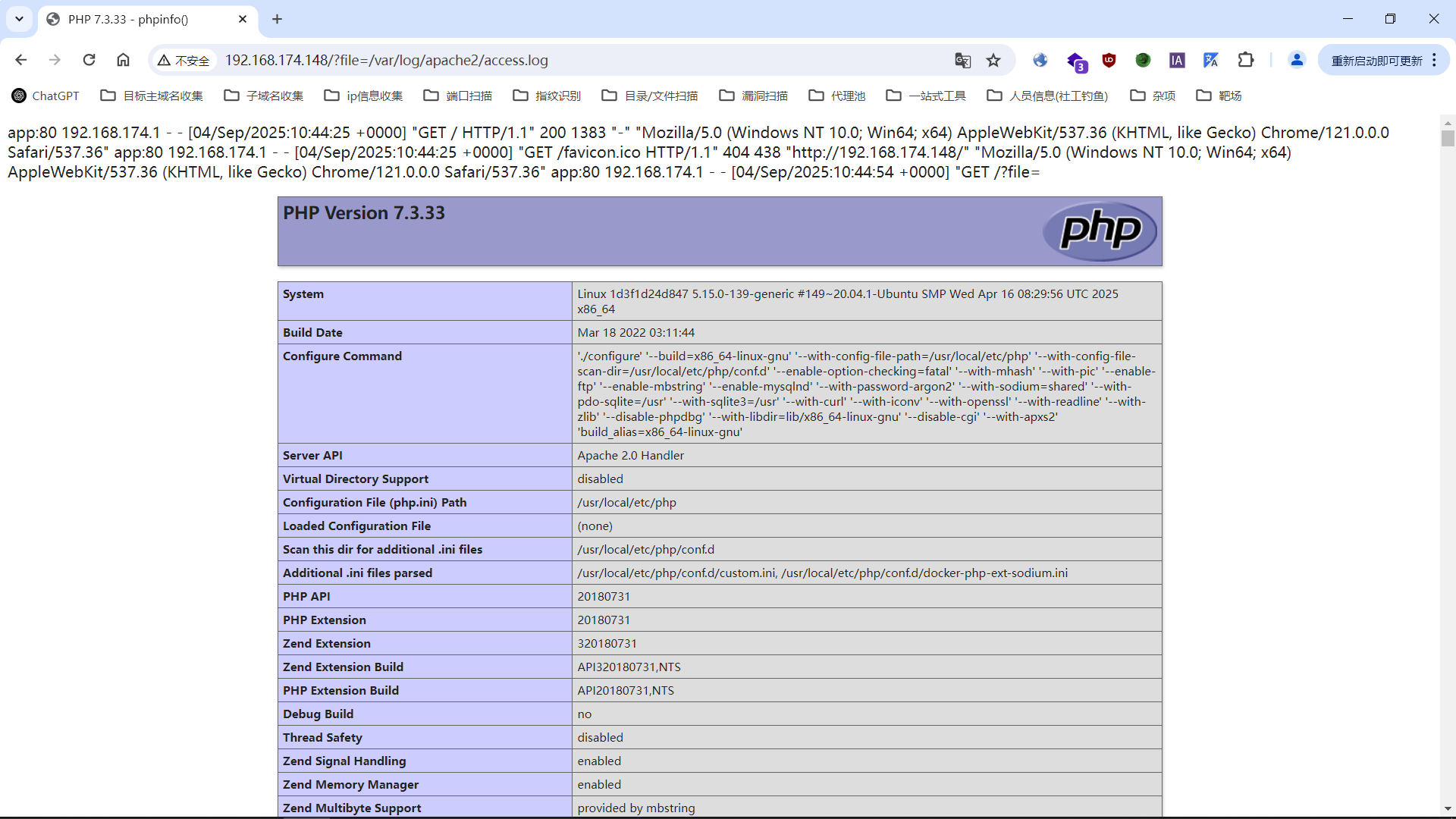Reload the current page
This screenshot has width=1456, height=819.
pyautogui.click(x=89, y=60)
